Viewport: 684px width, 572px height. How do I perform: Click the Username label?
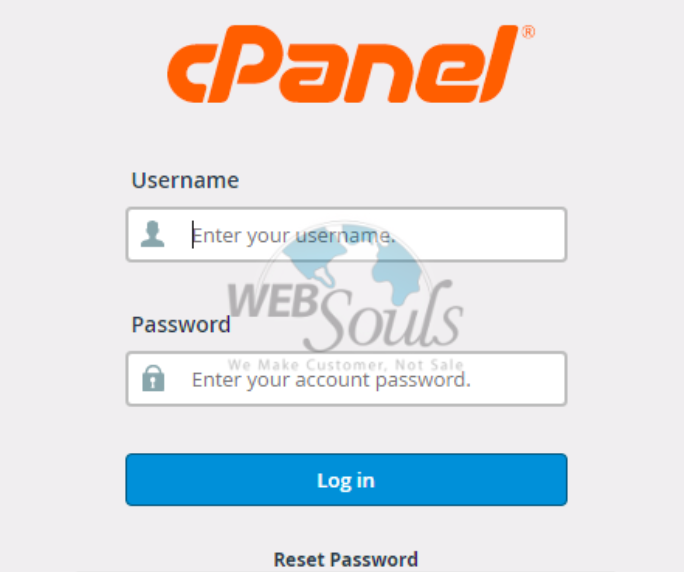(185, 180)
